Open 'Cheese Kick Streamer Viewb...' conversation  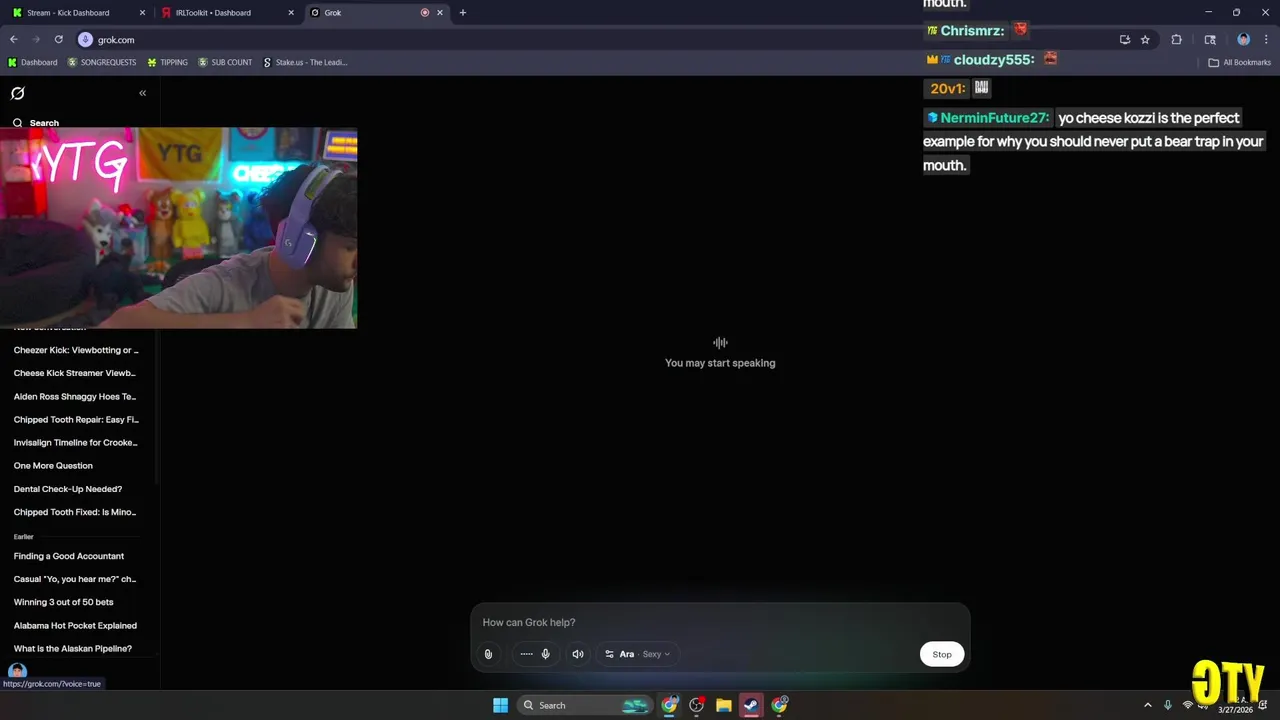[75, 373]
